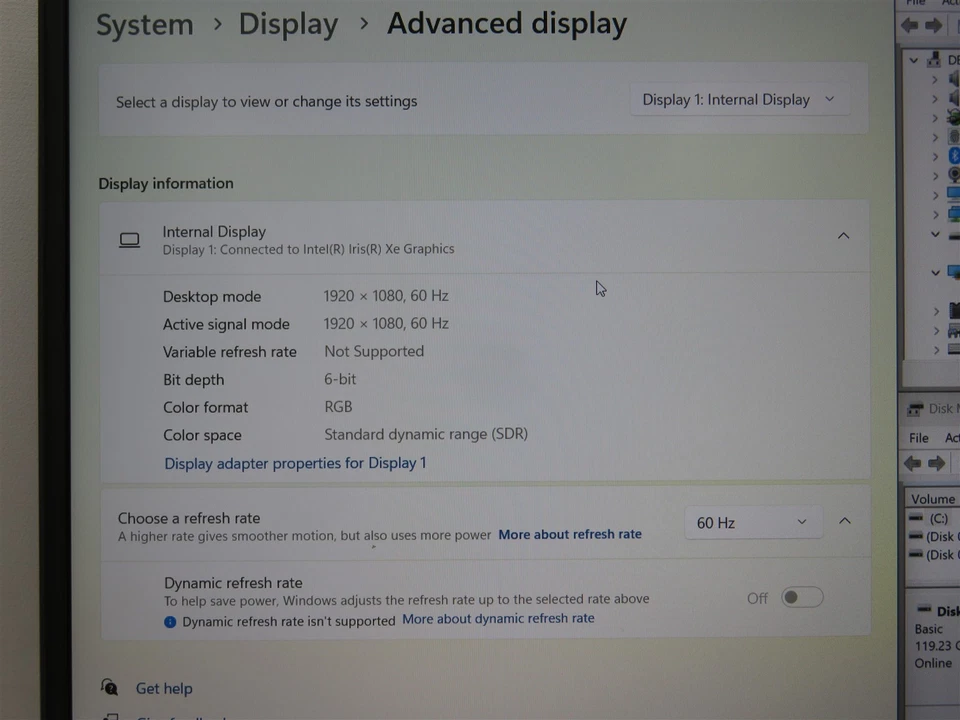Collapse the Choose a refresh rate section

pos(844,520)
